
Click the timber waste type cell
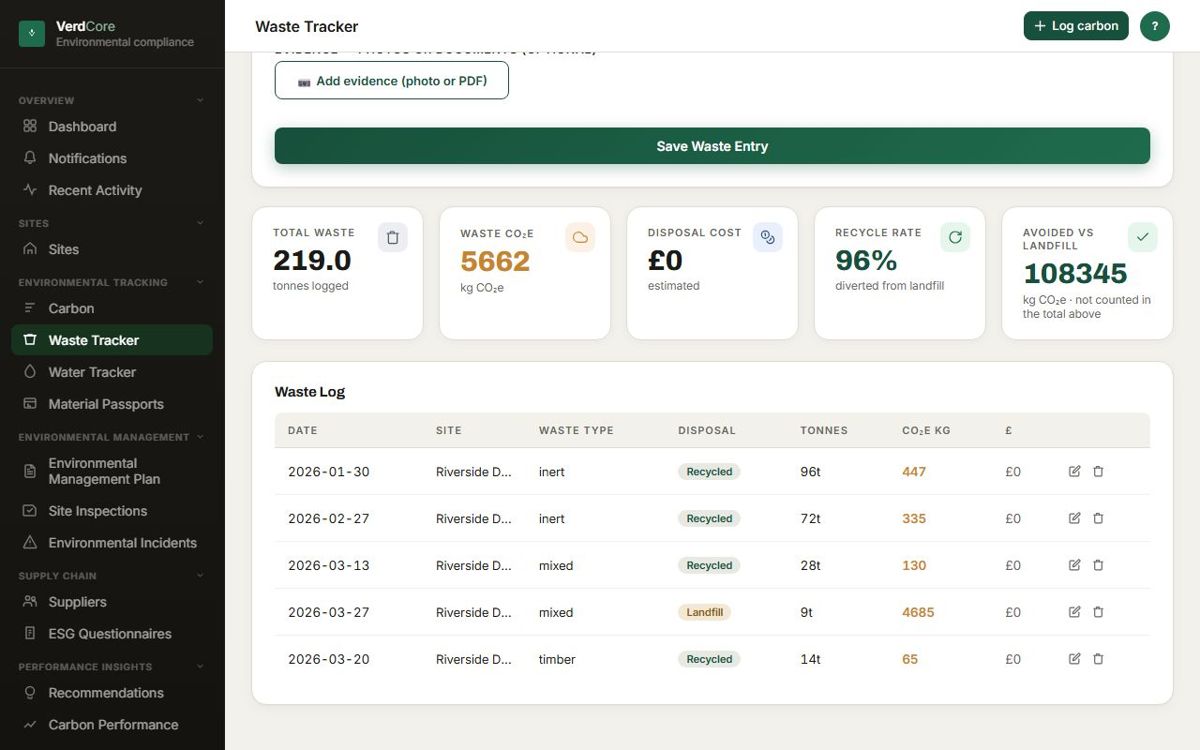557,659
